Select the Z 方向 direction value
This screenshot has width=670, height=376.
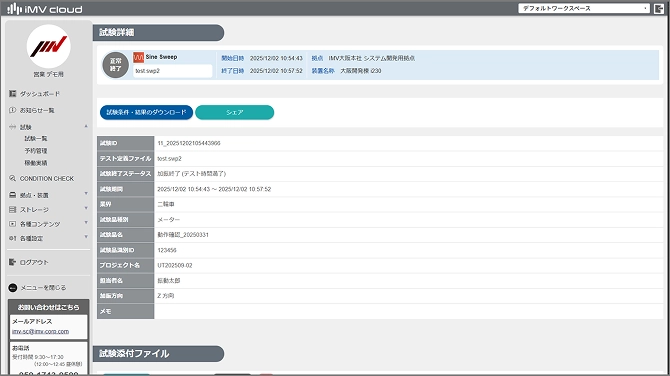pos(165,296)
